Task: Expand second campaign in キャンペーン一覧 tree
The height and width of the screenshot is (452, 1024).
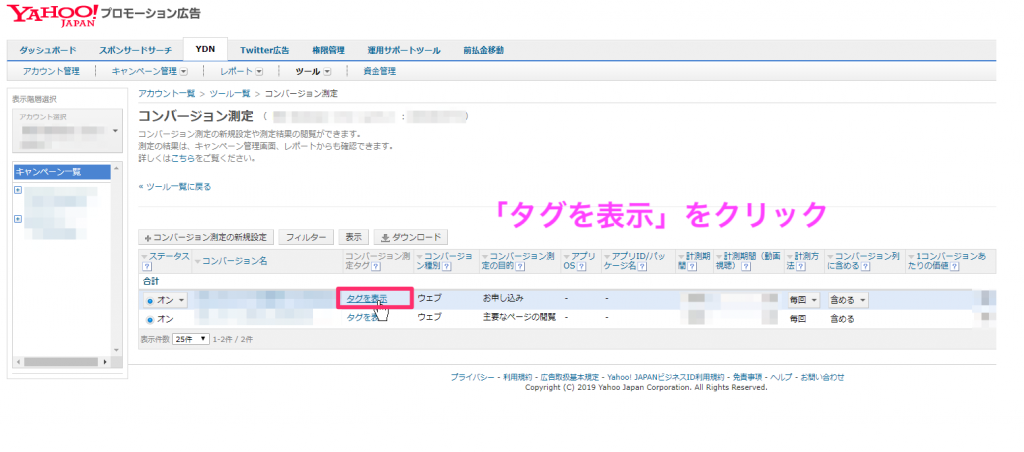Action: tap(18, 219)
